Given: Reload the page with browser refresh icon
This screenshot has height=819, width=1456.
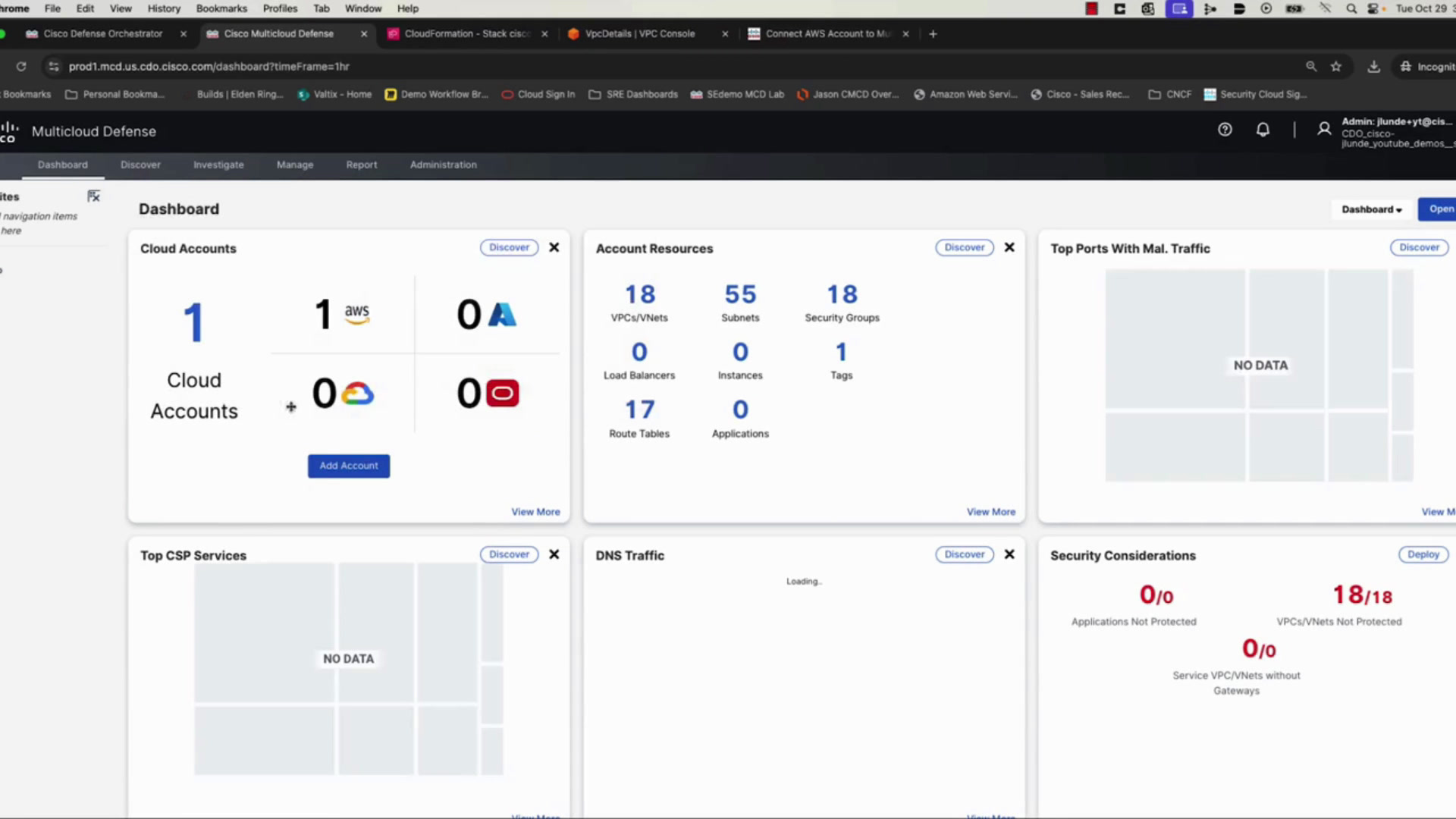Looking at the screenshot, I should click(21, 67).
